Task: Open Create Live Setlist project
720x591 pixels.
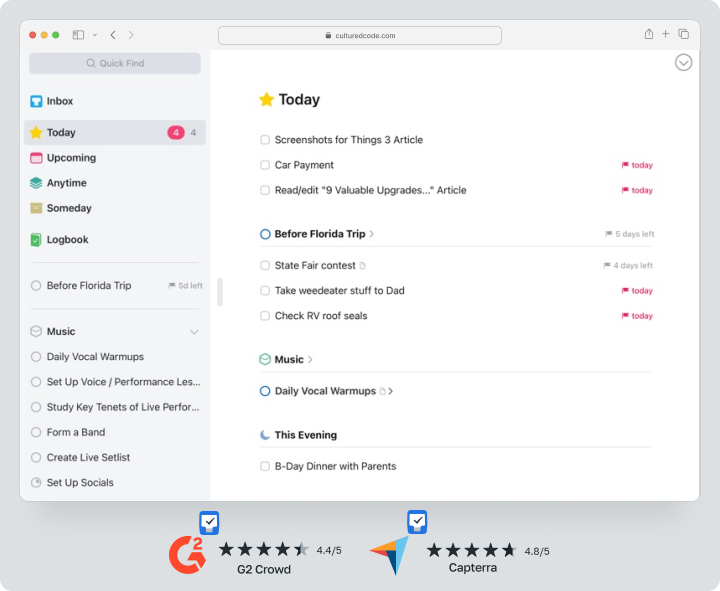Action: click(x=115, y=457)
